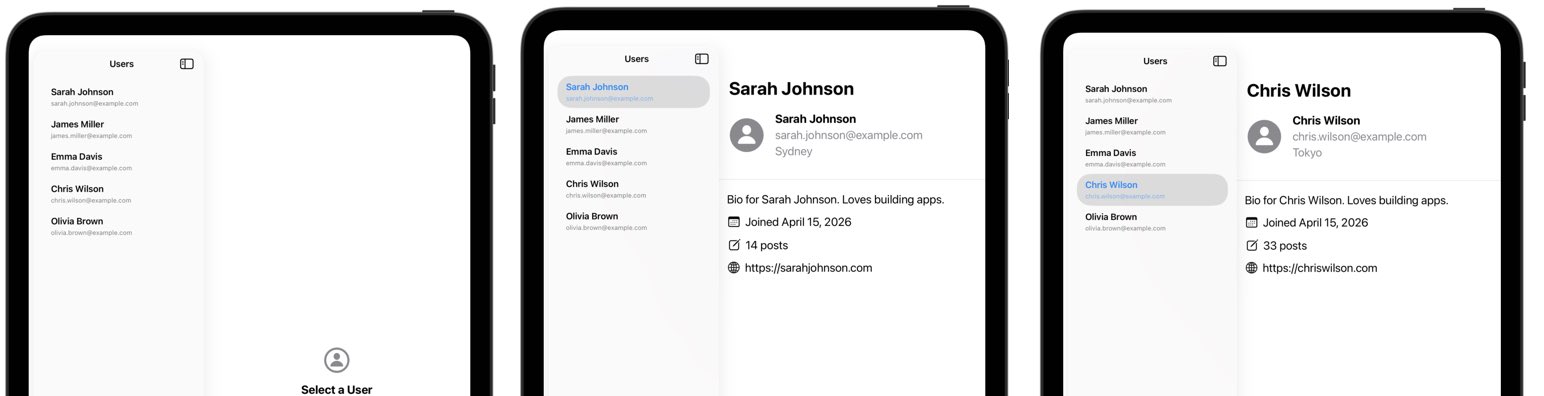Toggle sidebar icon in middle iPad
Viewport: 1544px width, 396px height.
coord(702,59)
